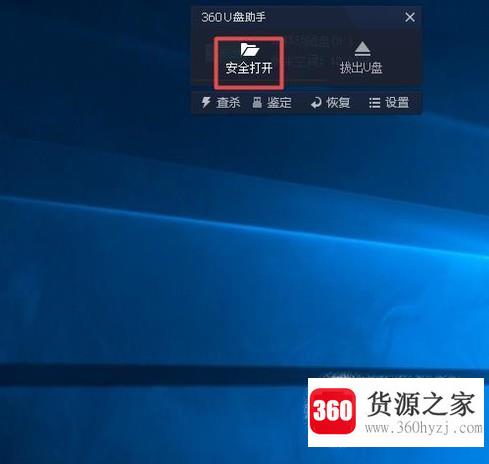Select 恢复 to recover files
489x464 pixels.
(330, 103)
